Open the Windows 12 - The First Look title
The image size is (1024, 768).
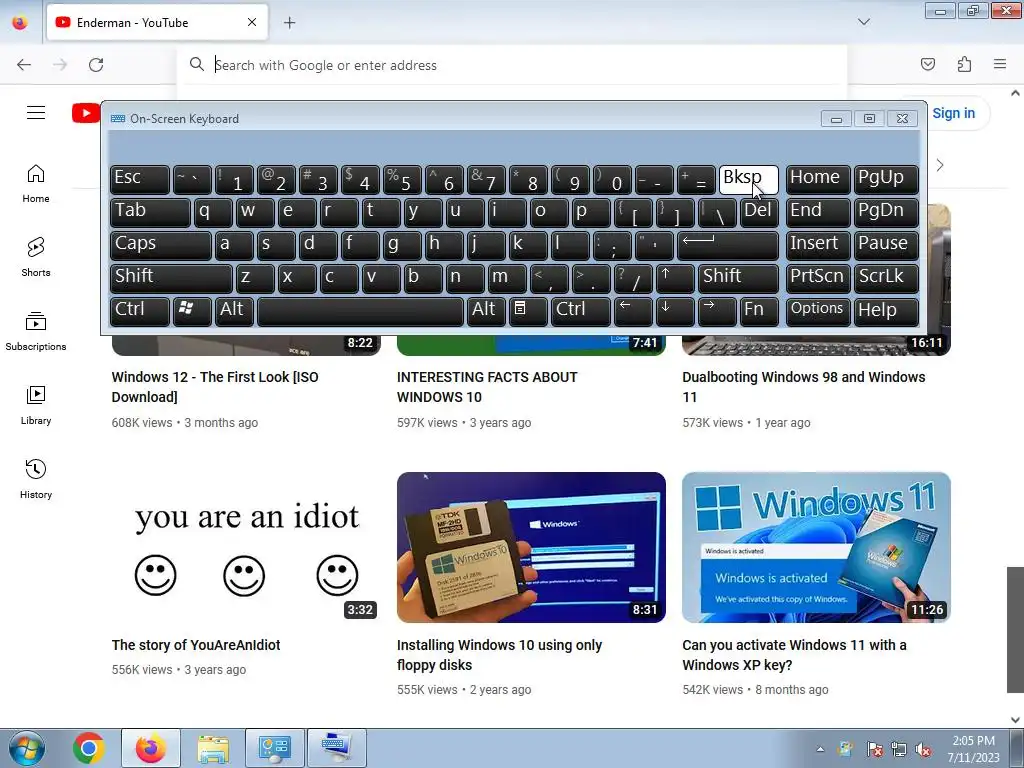(x=215, y=387)
